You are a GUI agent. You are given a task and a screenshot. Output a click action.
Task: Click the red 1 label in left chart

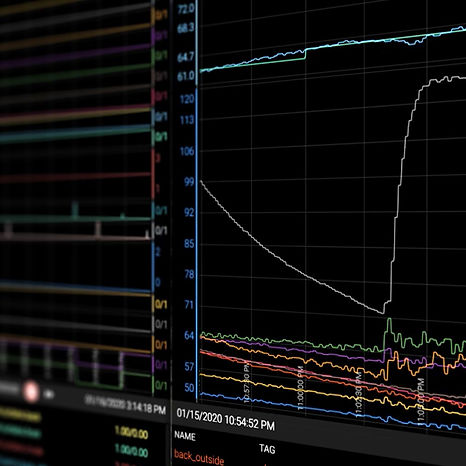tap(158, 189)
